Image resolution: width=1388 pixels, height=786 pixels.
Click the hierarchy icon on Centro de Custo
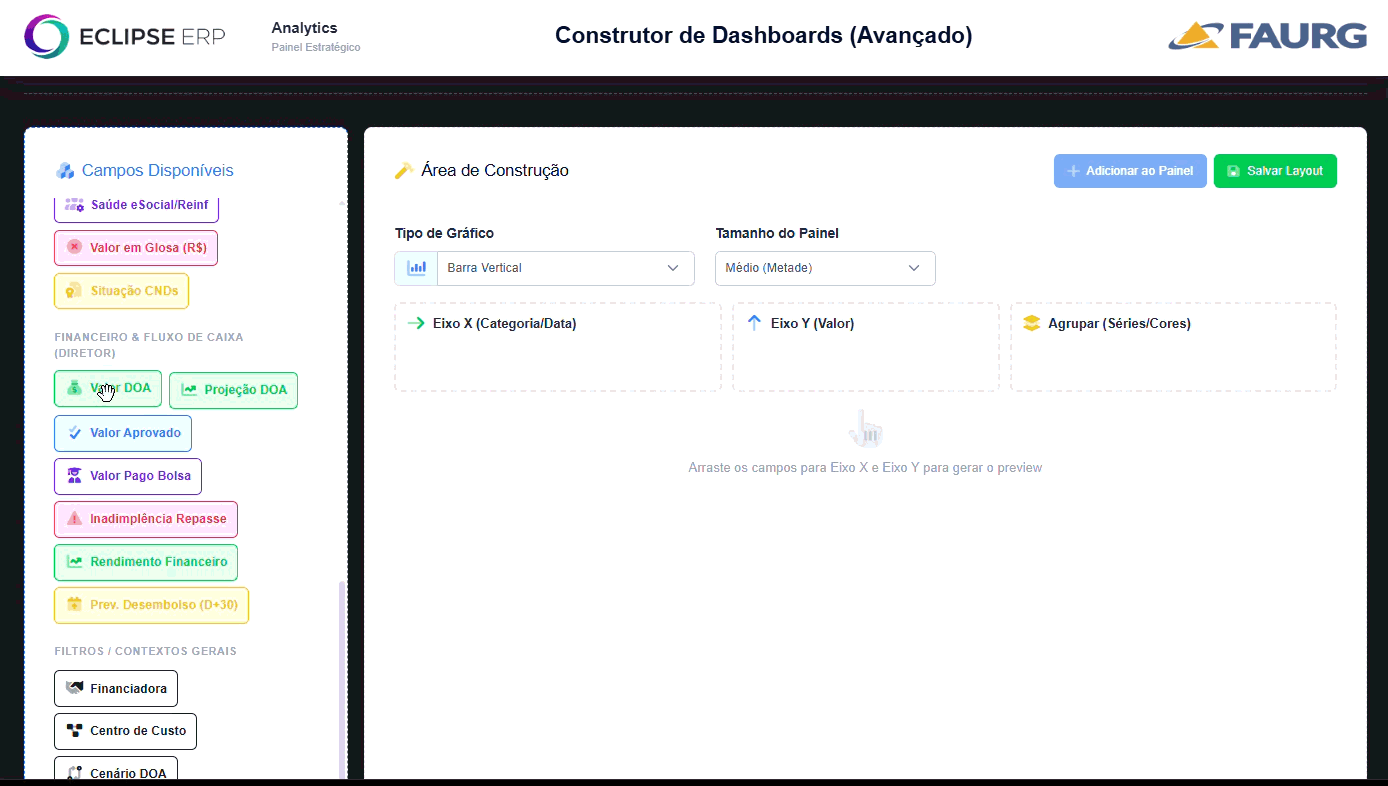[x=74, y=731]
